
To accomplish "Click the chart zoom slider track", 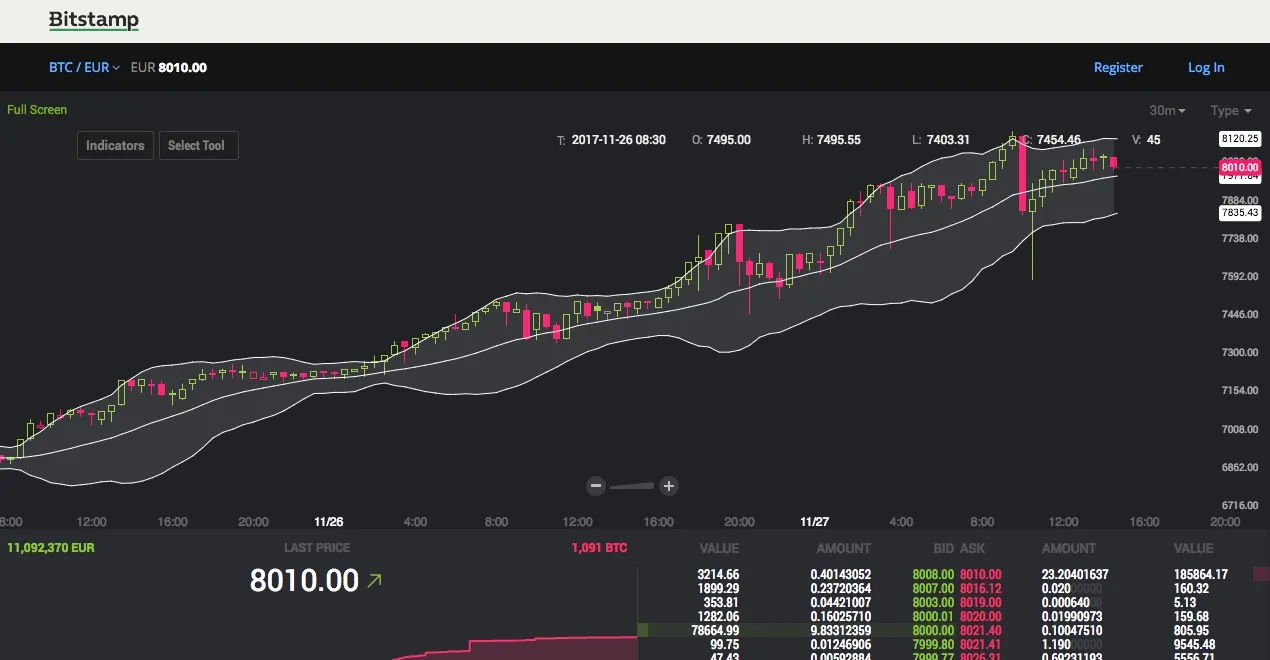I will [x=632, y=486].
